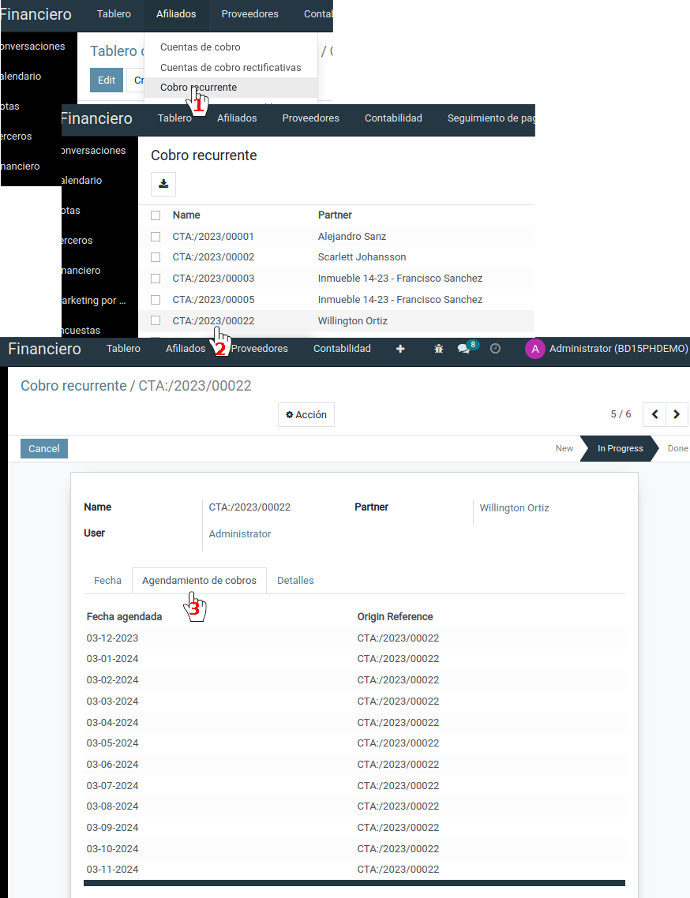Go to previous record with left arrow
This screenshot has height=898, width=690.
[654, 414]
